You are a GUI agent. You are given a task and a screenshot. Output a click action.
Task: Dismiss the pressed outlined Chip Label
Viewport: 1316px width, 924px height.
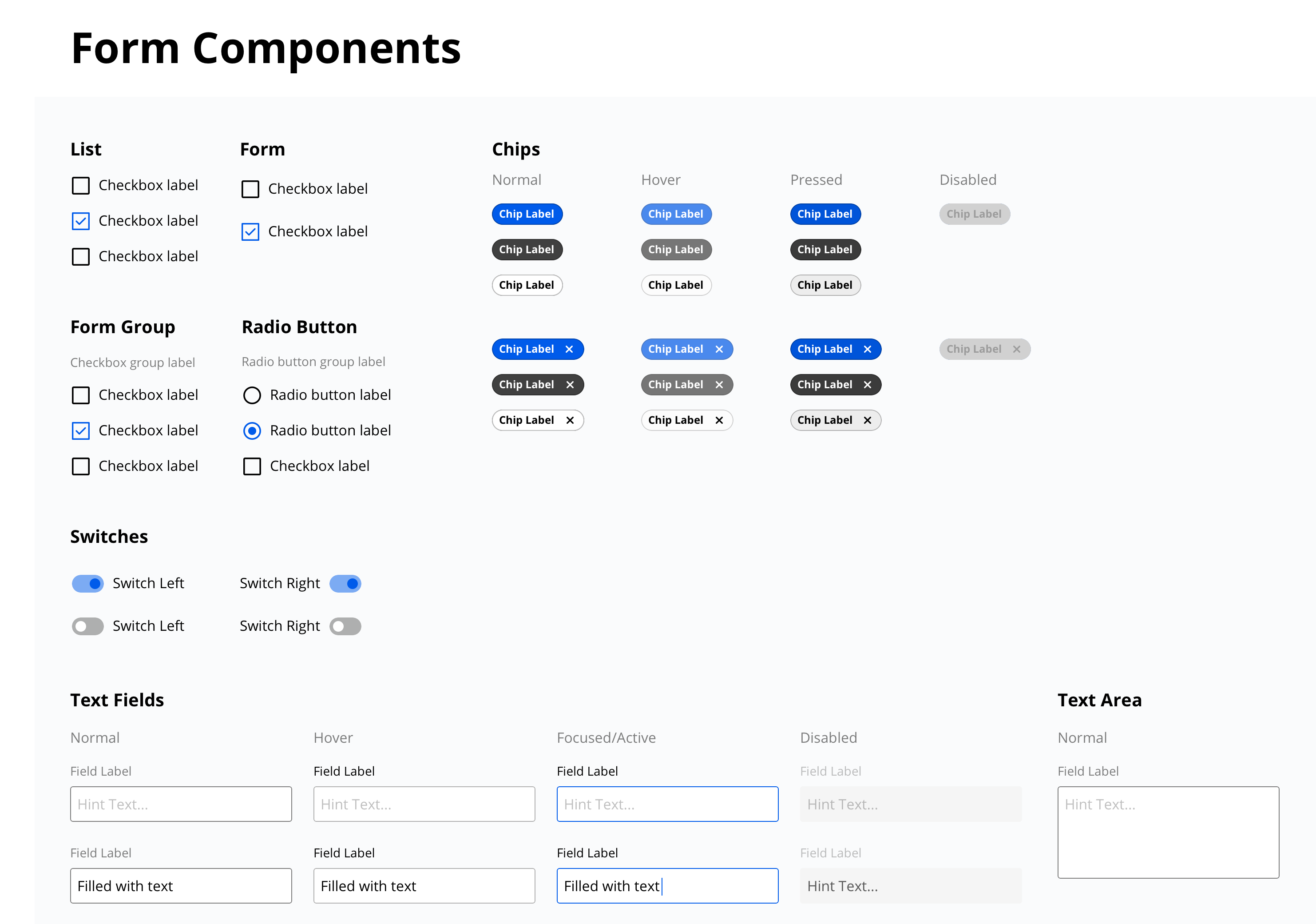click(x=868, y=420)
